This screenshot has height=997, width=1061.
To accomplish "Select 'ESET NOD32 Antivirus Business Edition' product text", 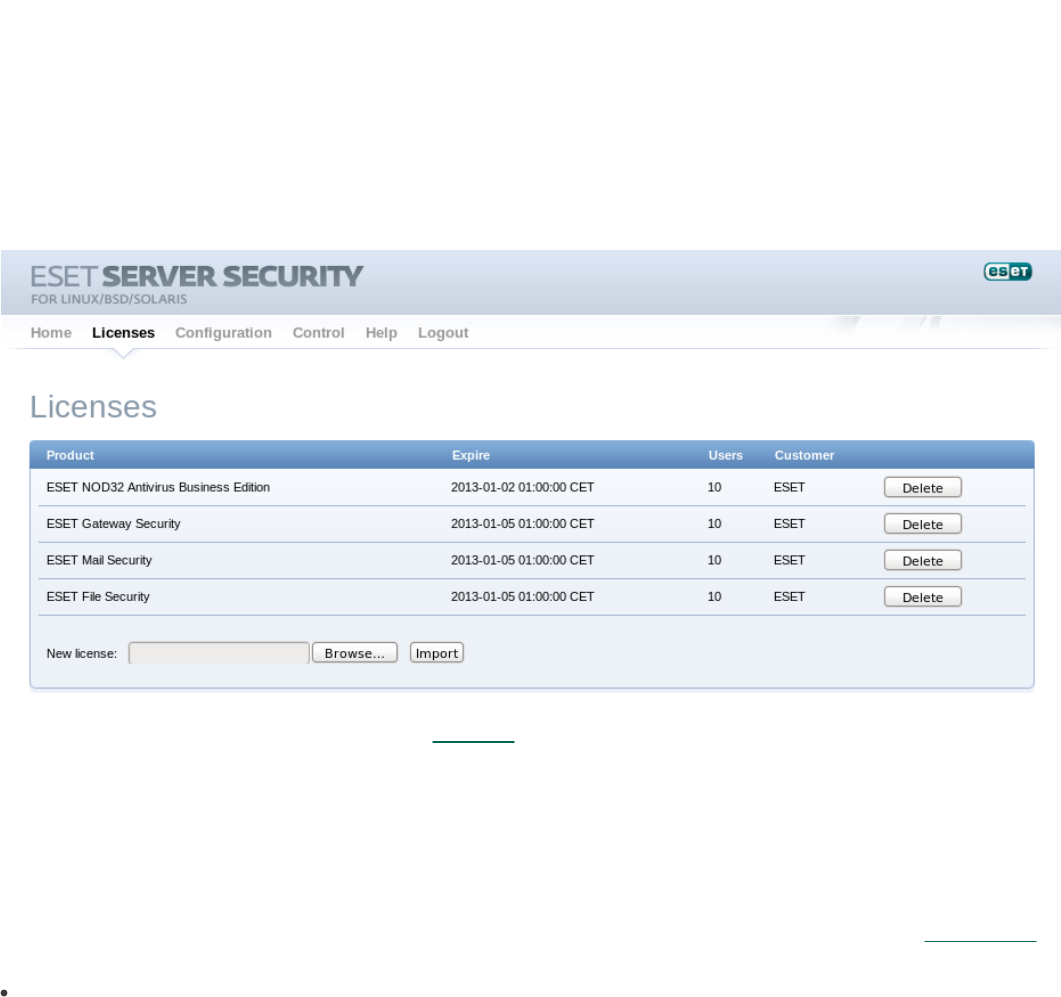I will [x=158, y=487].
